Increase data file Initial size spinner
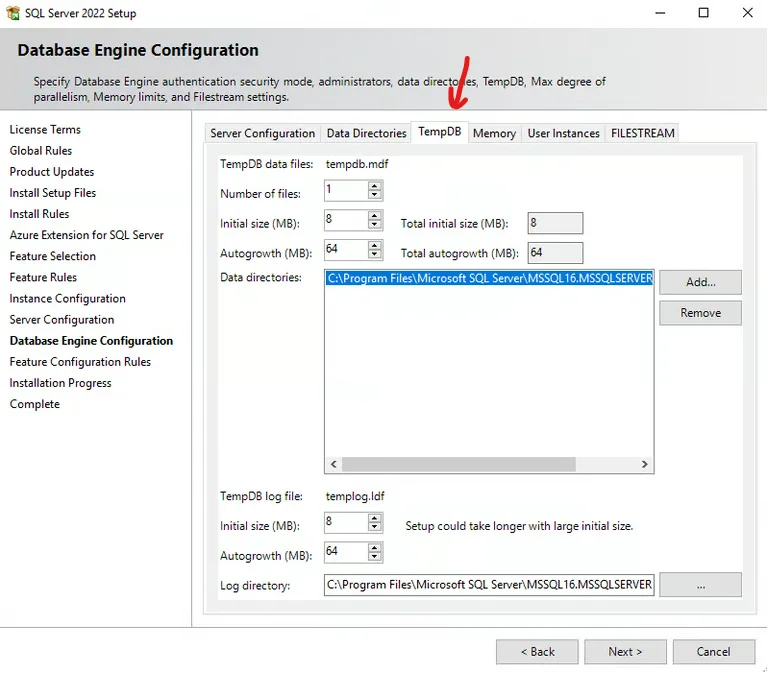Viewport: 773px width, 682px height. 375,216
